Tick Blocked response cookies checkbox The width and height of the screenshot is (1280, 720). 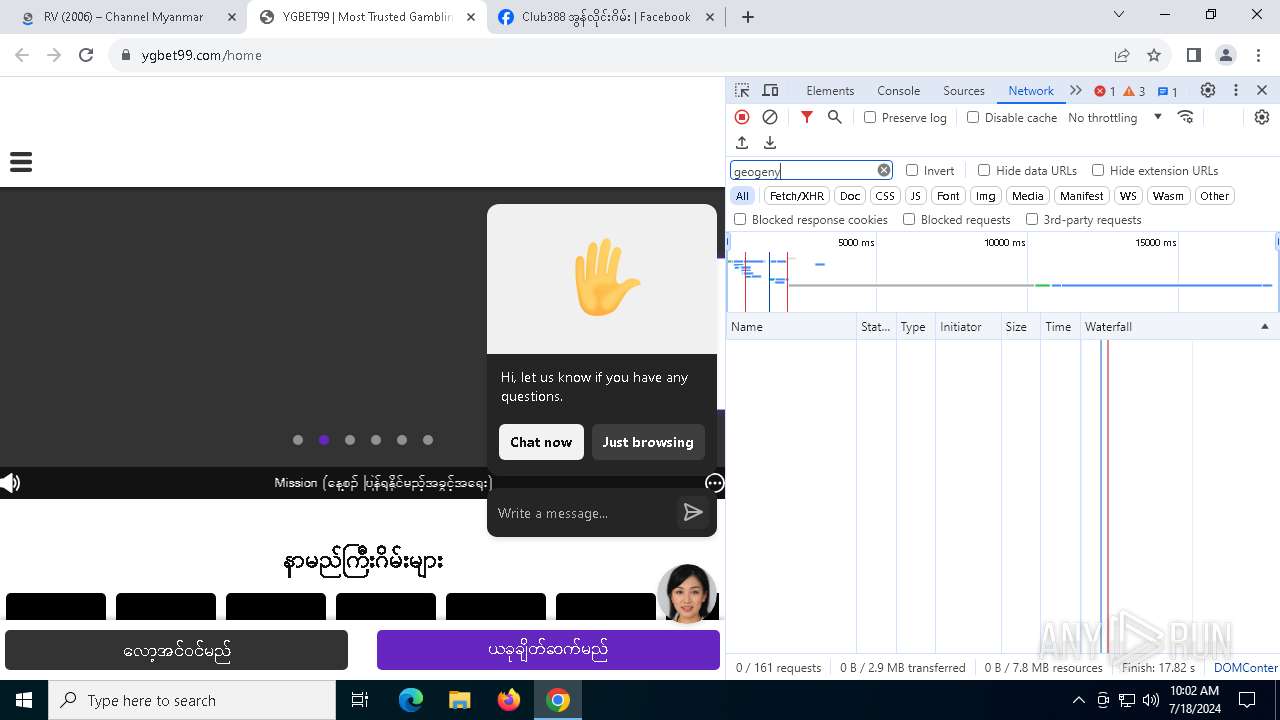point(740,219)
